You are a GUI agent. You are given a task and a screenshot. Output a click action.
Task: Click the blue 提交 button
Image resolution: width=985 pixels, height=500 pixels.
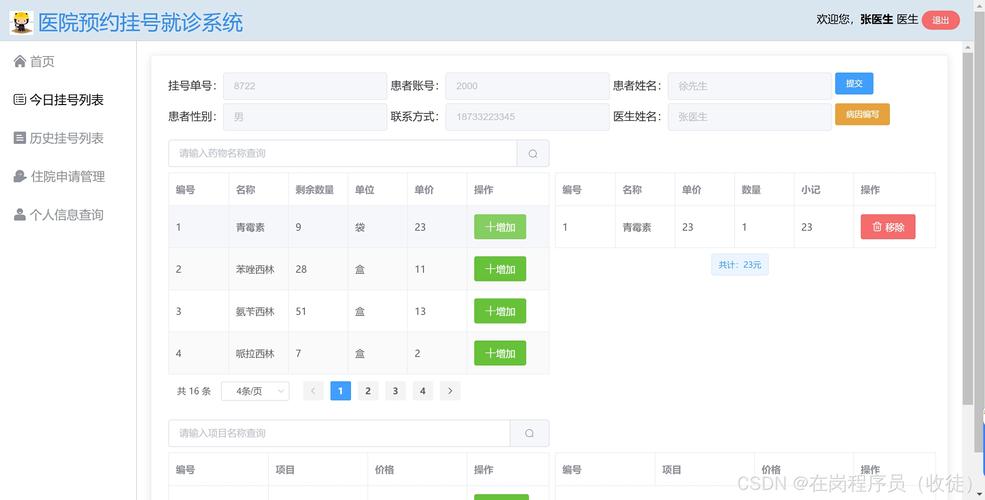click(854, 84)
